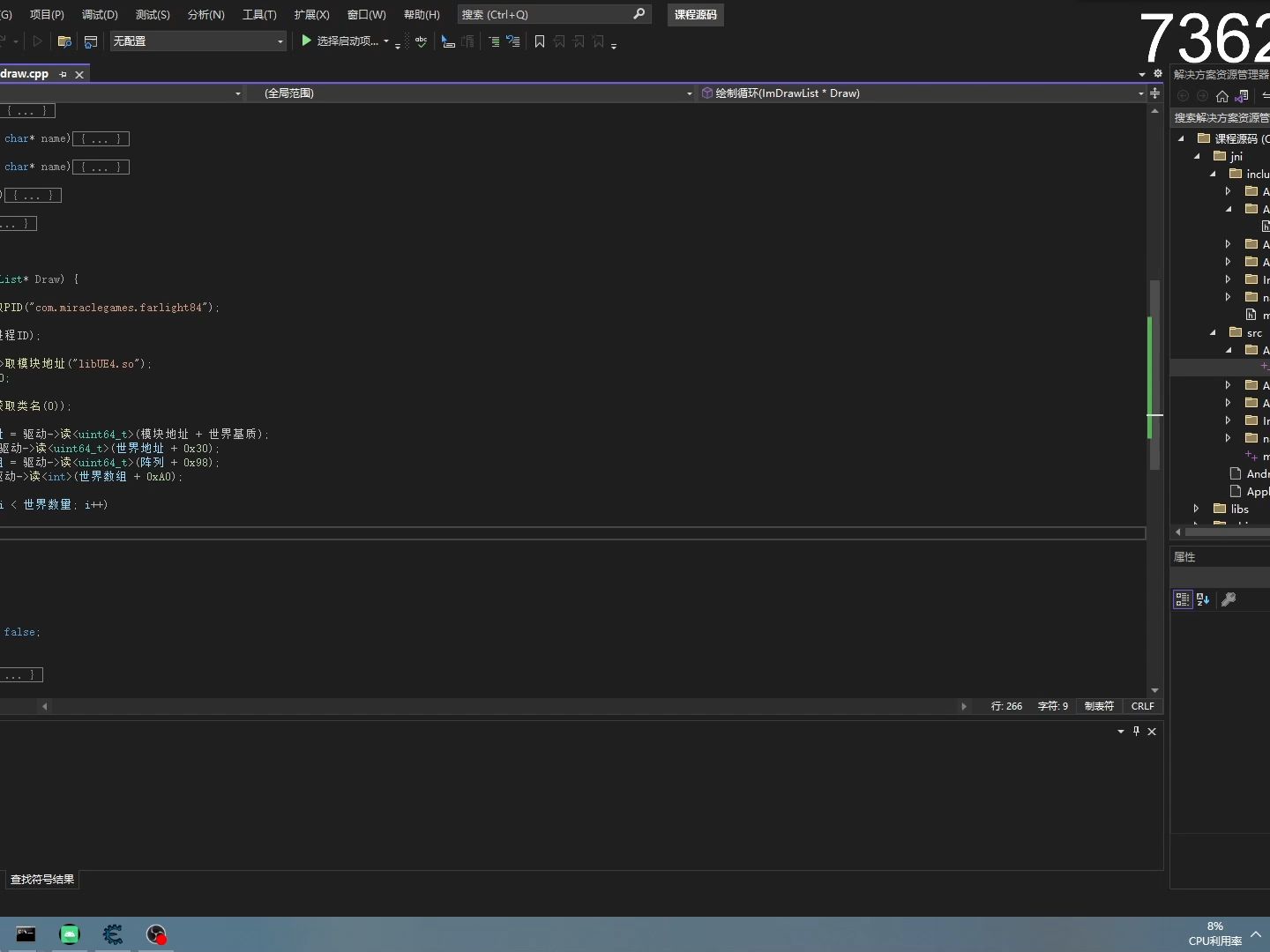Close the draw.cpp tab
Viewport: 1270px width, 952px height.
pos(79,75)
